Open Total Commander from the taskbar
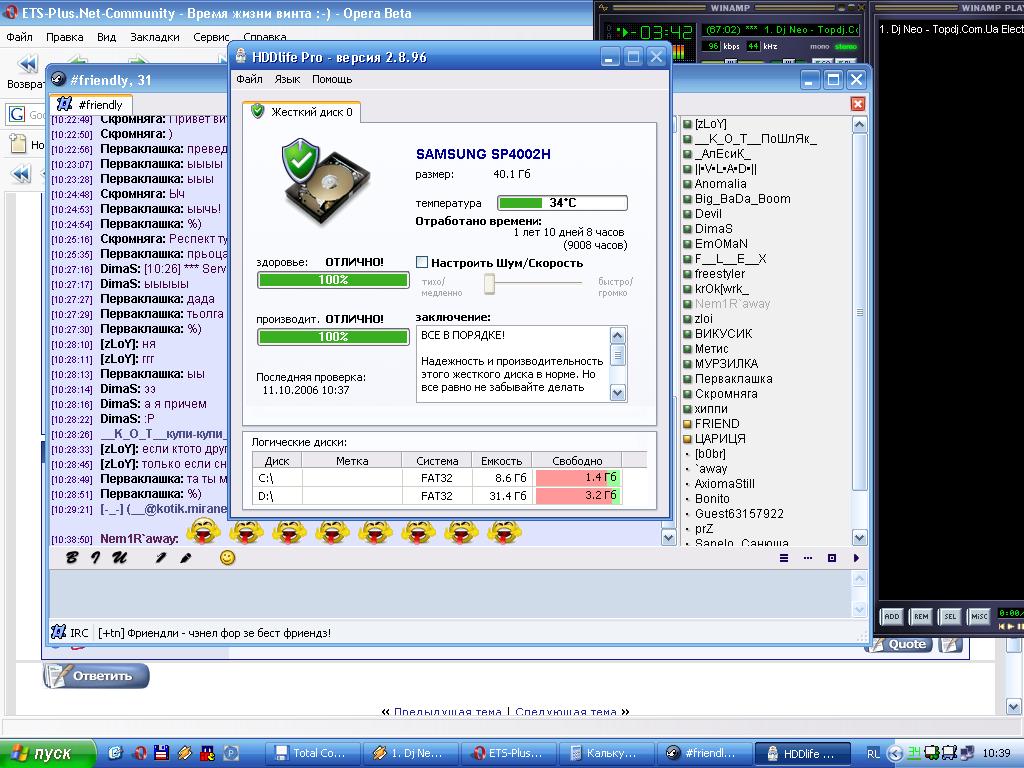 click(x=309, y=753)
